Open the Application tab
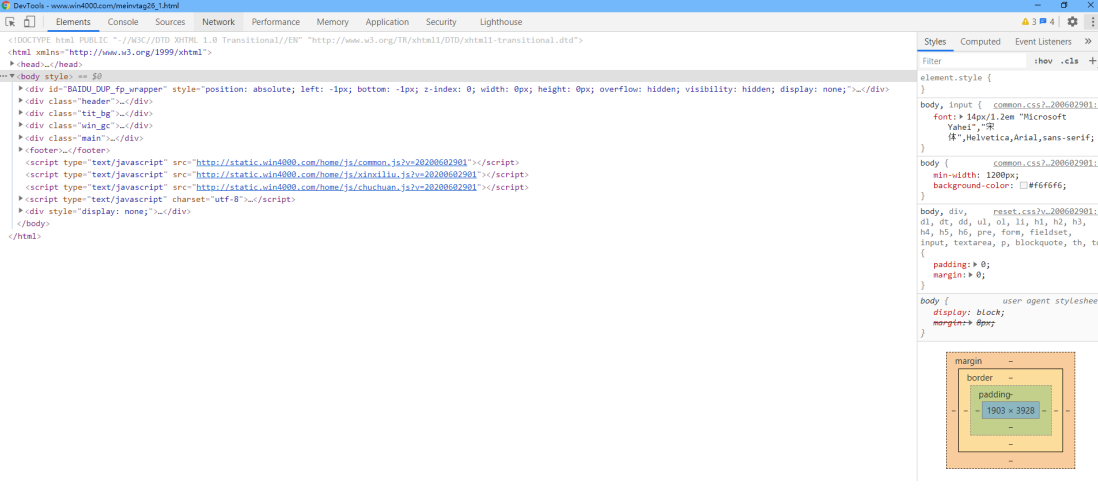Viewport: 1098px width, 496px height. click(x=387, y=22)
